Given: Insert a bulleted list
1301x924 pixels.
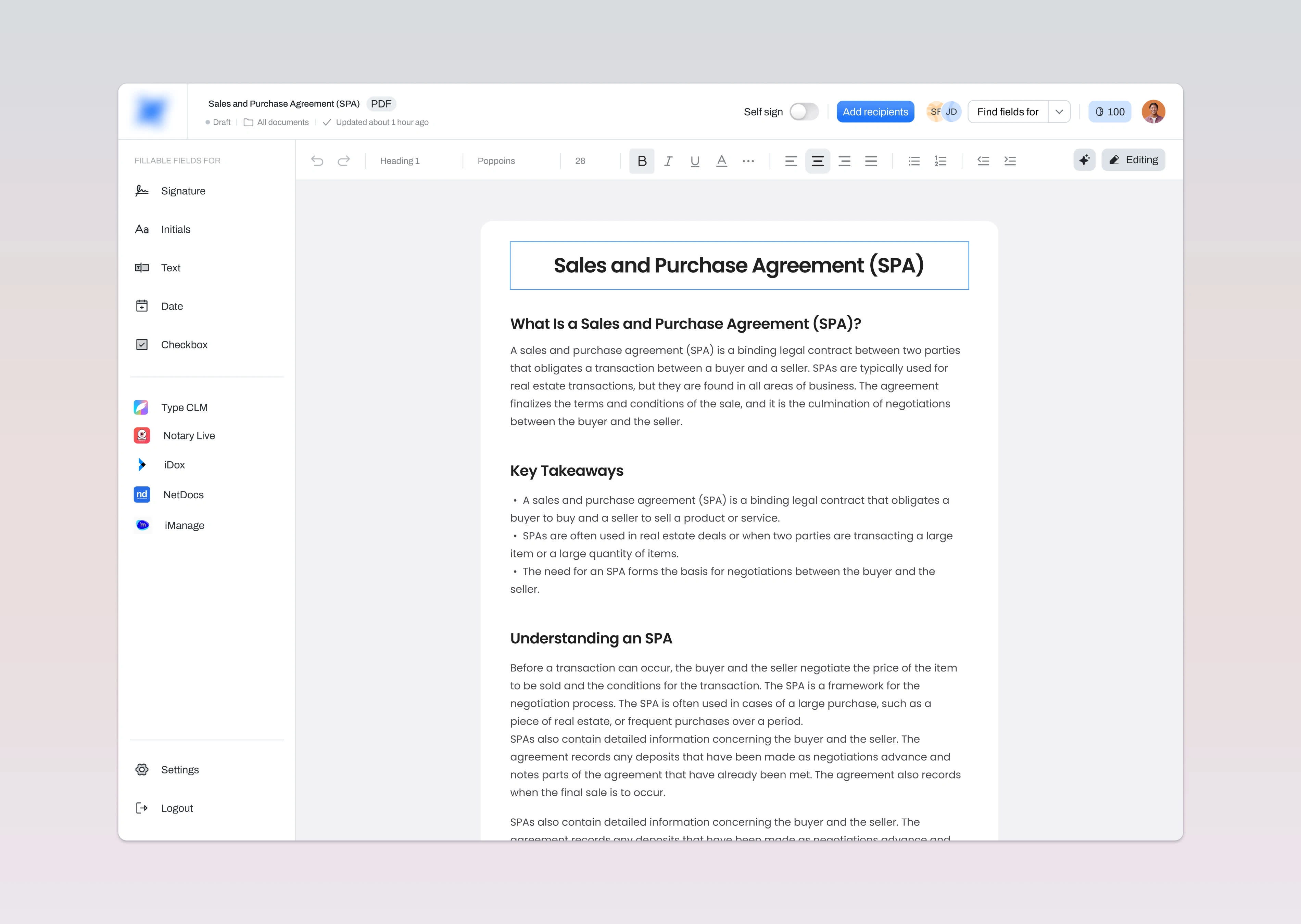Looking at the screenshot, I should (914, 161).
